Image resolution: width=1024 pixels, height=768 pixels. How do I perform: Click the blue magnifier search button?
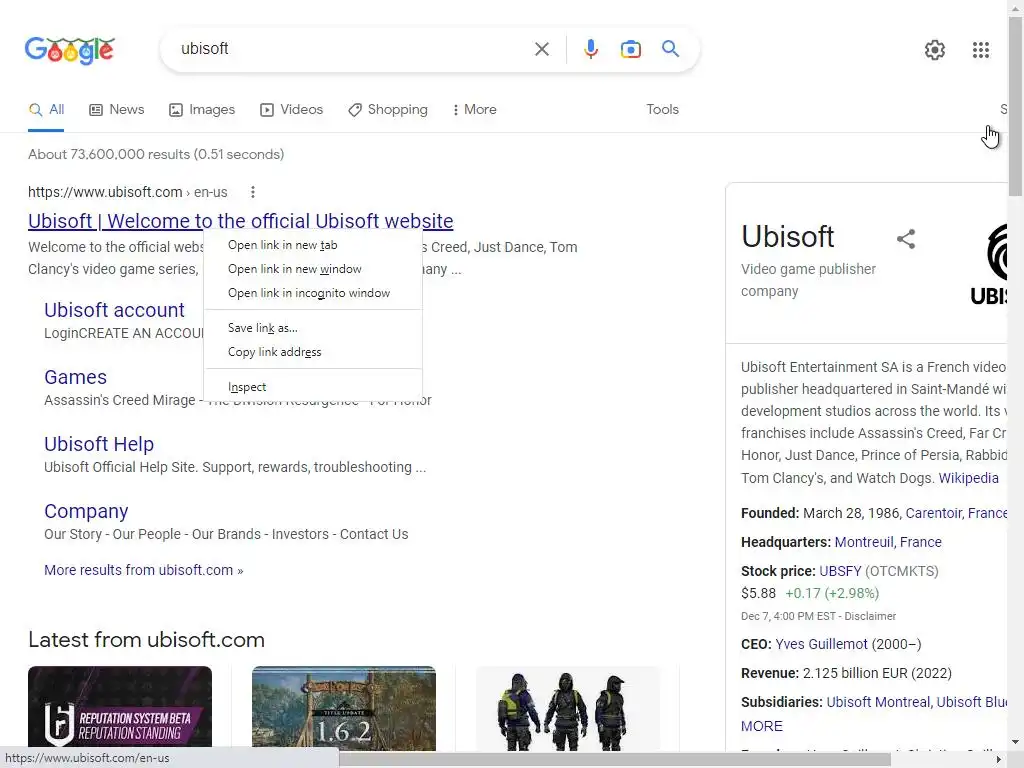tap(670, 48)
